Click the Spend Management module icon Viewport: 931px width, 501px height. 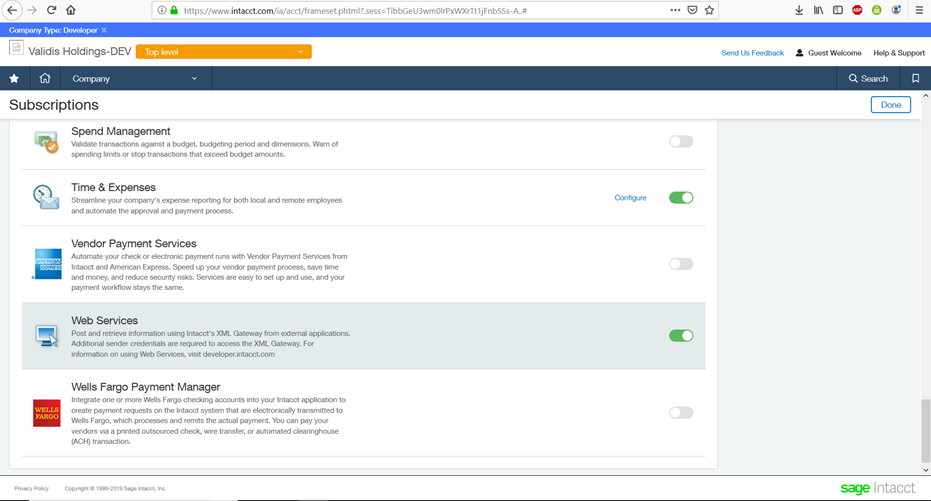point(46,142)
